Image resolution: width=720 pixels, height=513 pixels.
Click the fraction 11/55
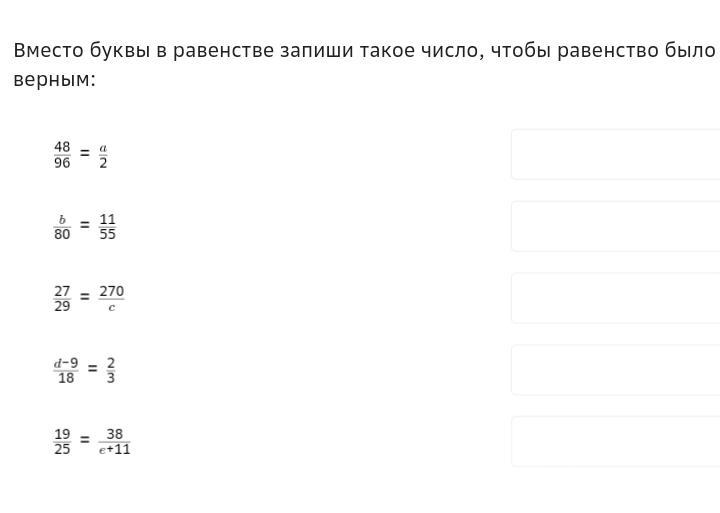[107, 227]
